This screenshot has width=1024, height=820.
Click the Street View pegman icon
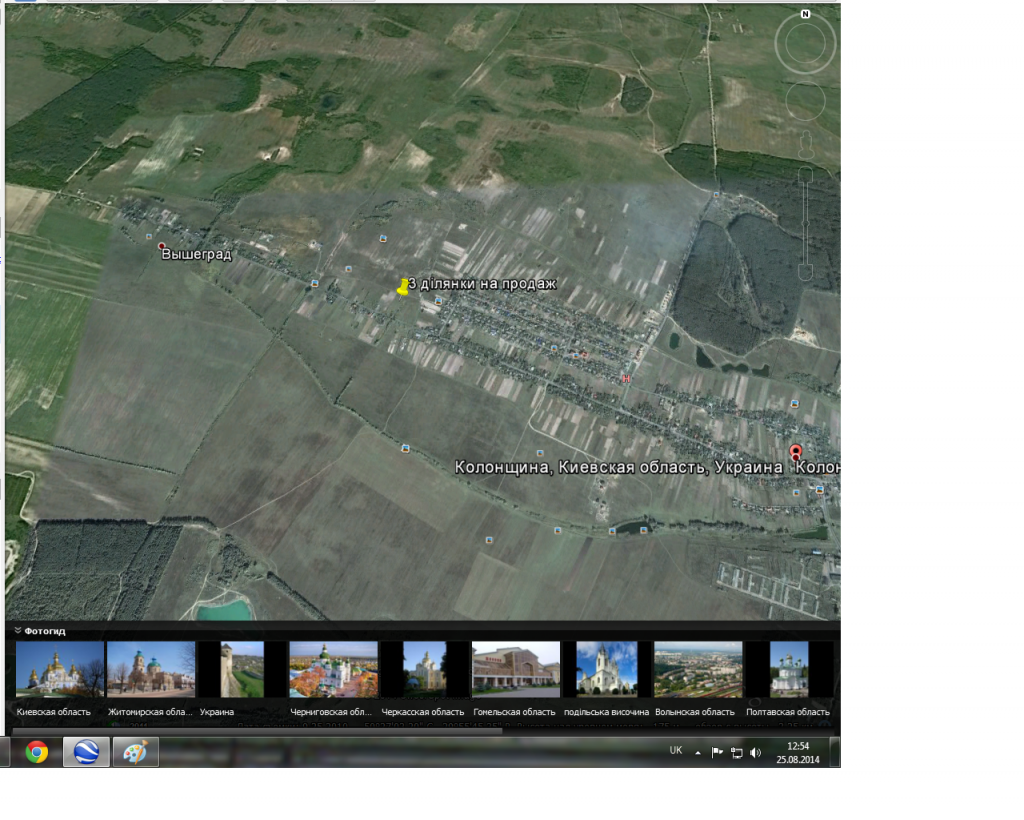805,145
